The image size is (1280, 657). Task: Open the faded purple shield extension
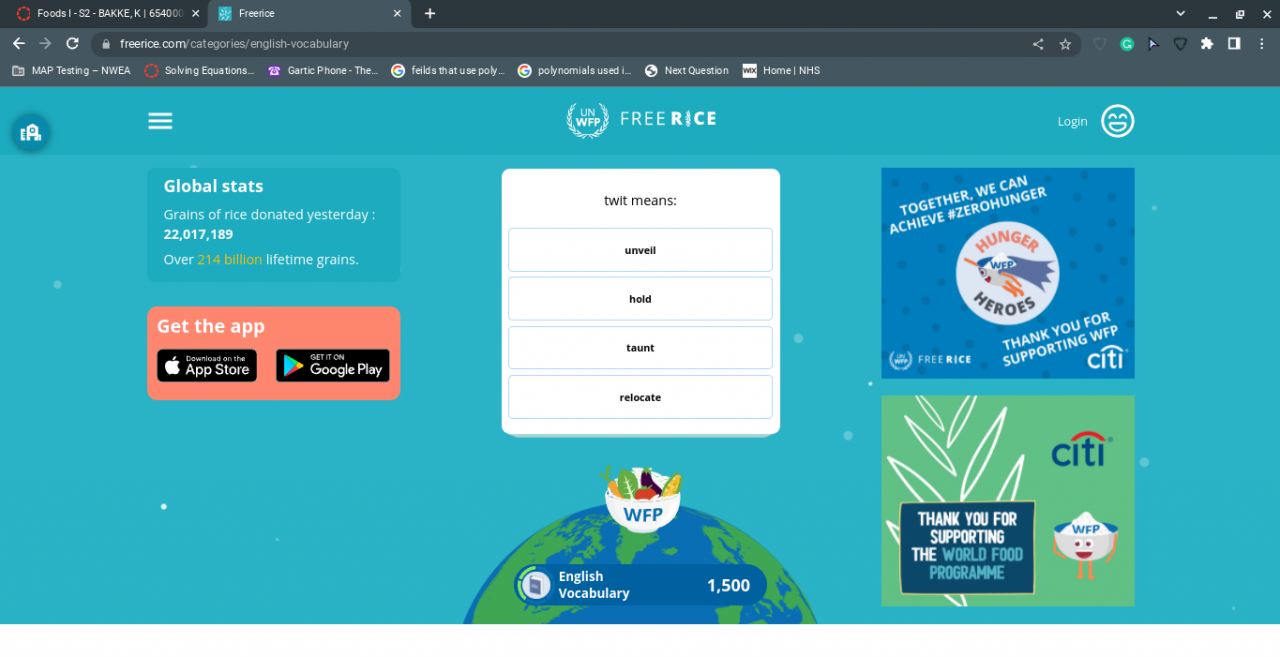pos(1099,44)
